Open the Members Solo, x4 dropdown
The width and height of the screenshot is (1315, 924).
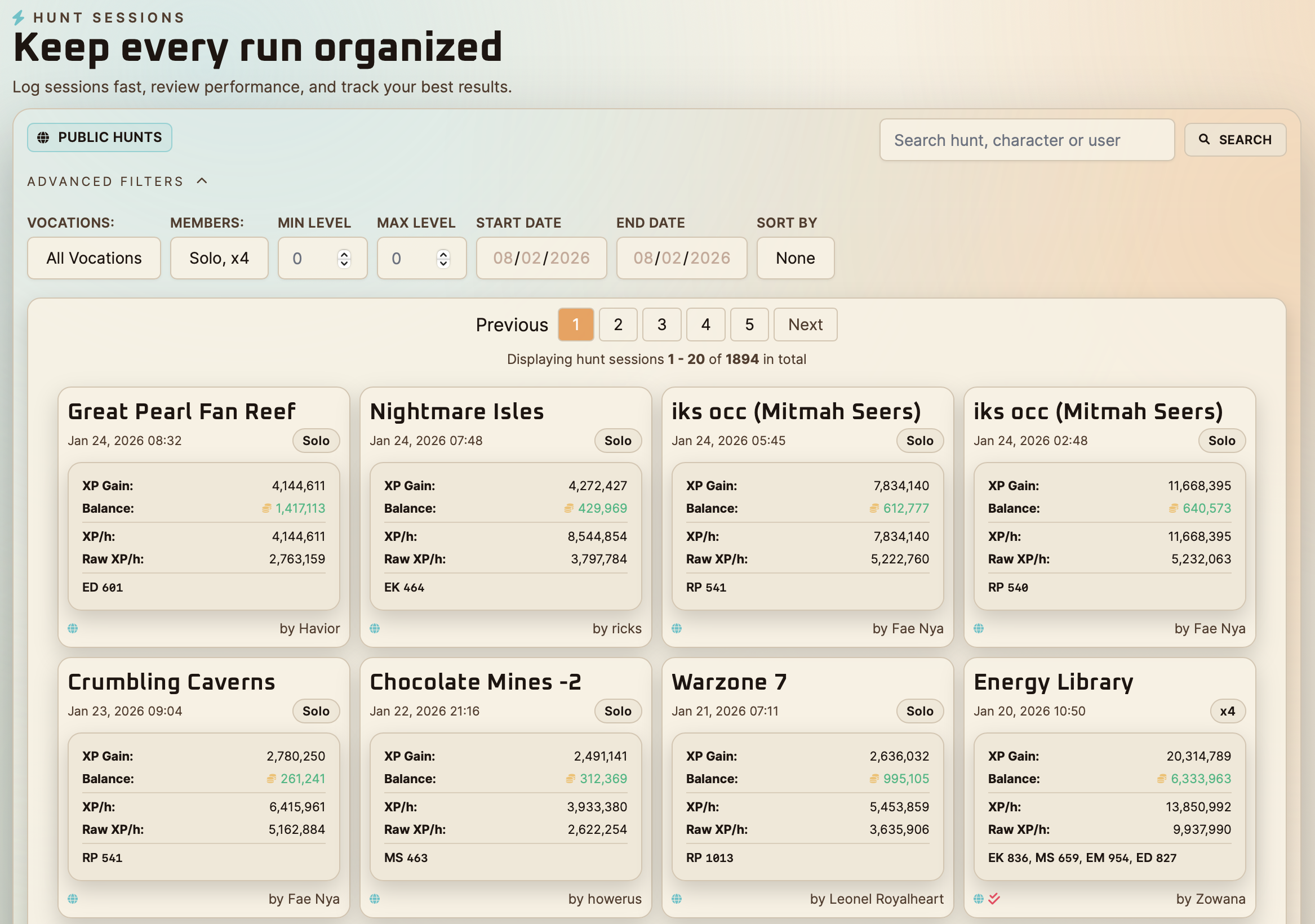coord(219,259)
